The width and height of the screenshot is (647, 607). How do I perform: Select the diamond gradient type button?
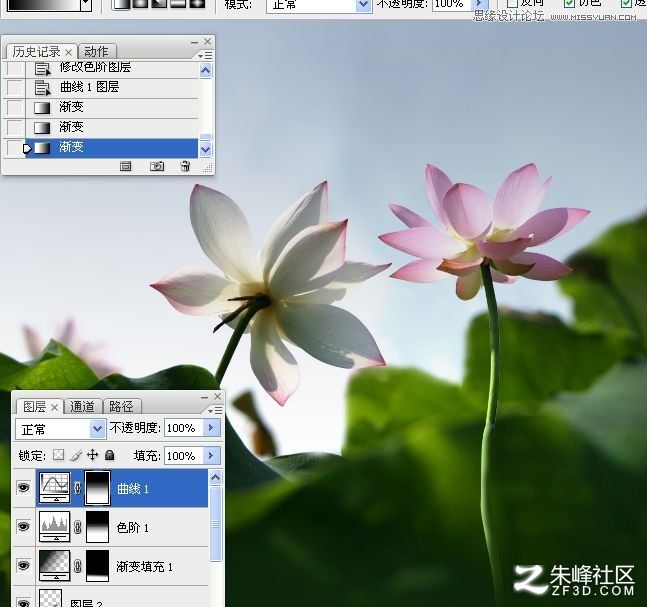coord(198,4)
